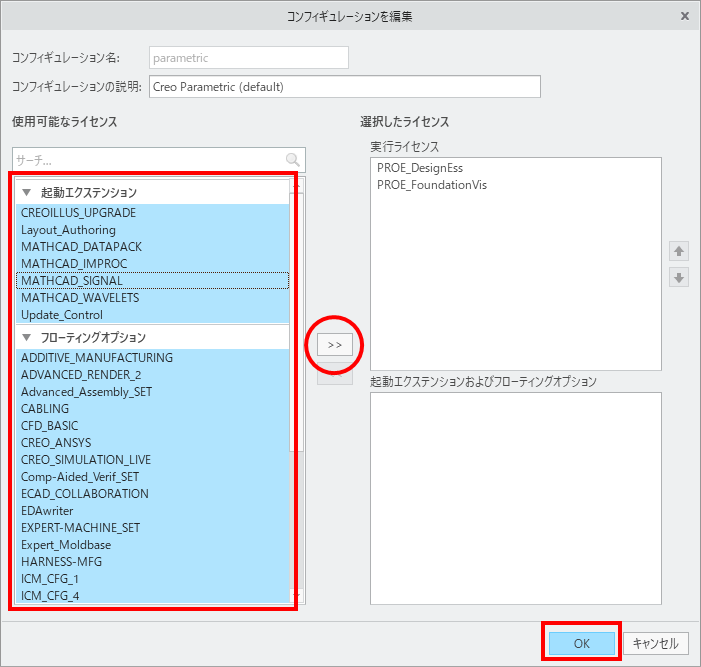Image resolution: width=701 pixels, height=667 pixels.
Task: Select Update_Control extension item
Action: coord(62,315)
